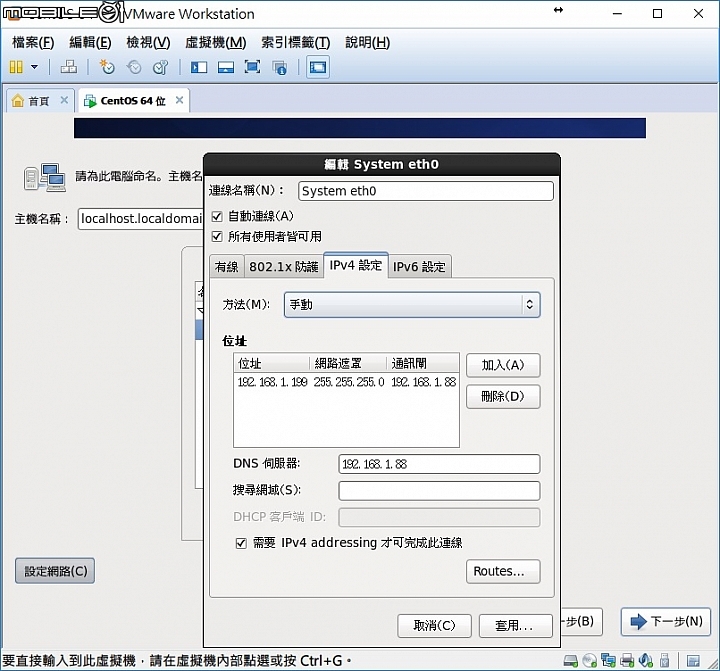
Task: Click the message log status bar icon
Action: tap(693, 661)
